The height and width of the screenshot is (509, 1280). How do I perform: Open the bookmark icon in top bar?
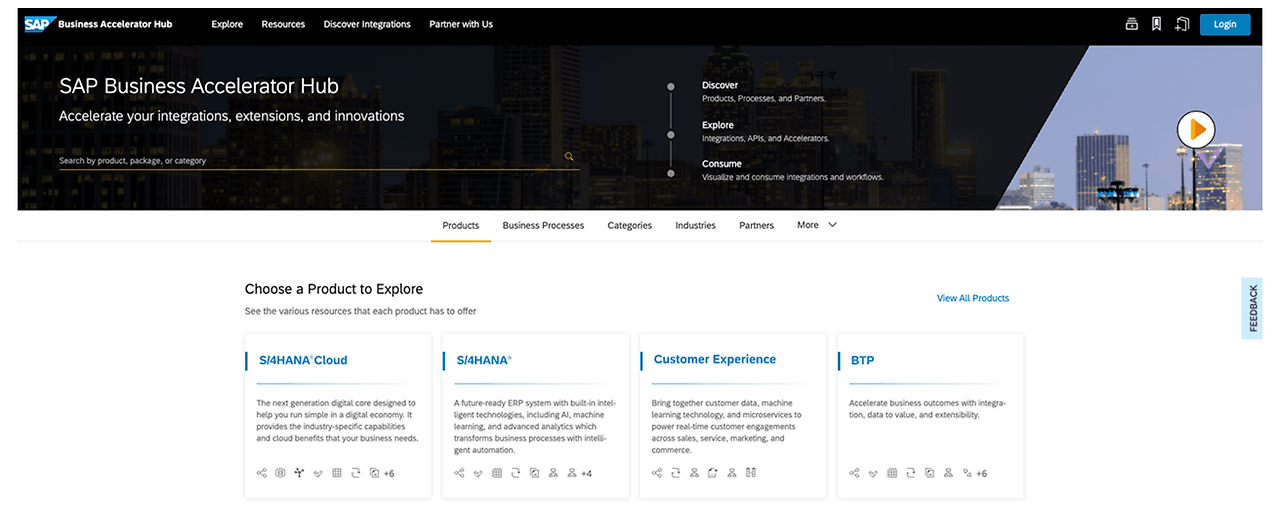click(1157, 24)
